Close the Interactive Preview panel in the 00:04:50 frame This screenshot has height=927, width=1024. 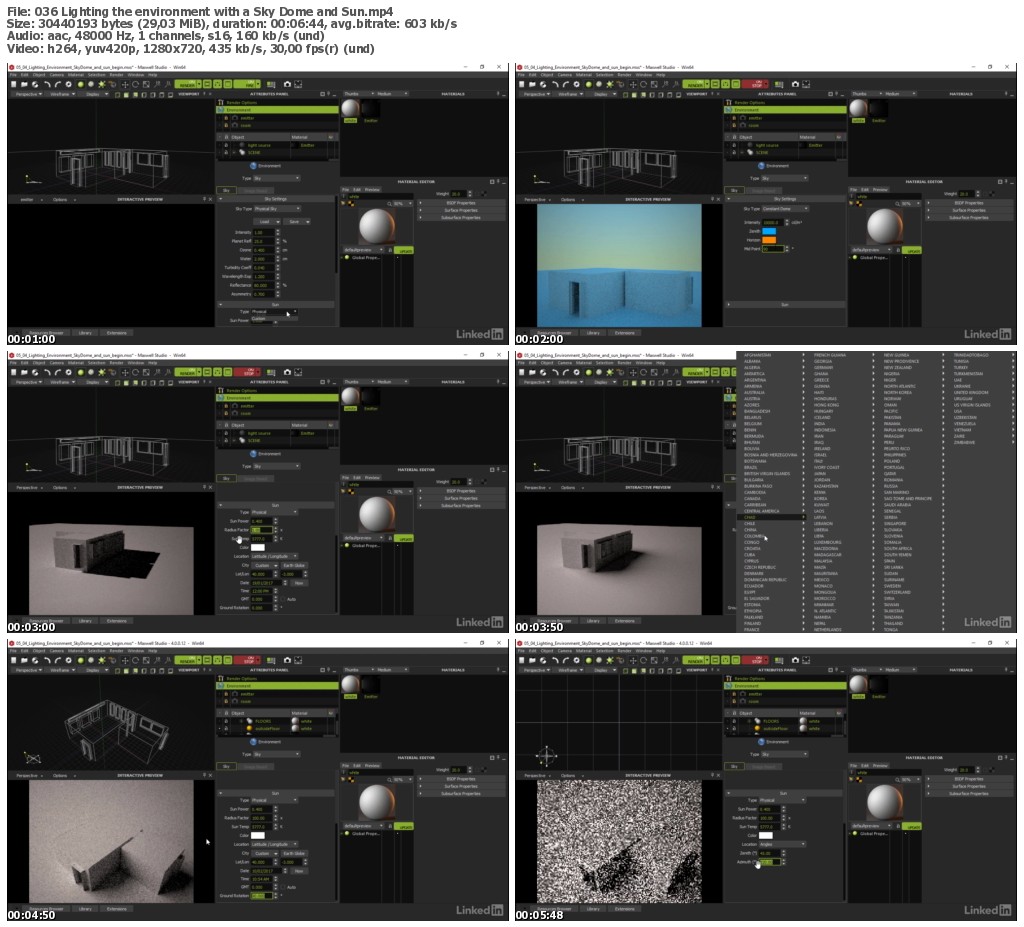pos(210,775)
